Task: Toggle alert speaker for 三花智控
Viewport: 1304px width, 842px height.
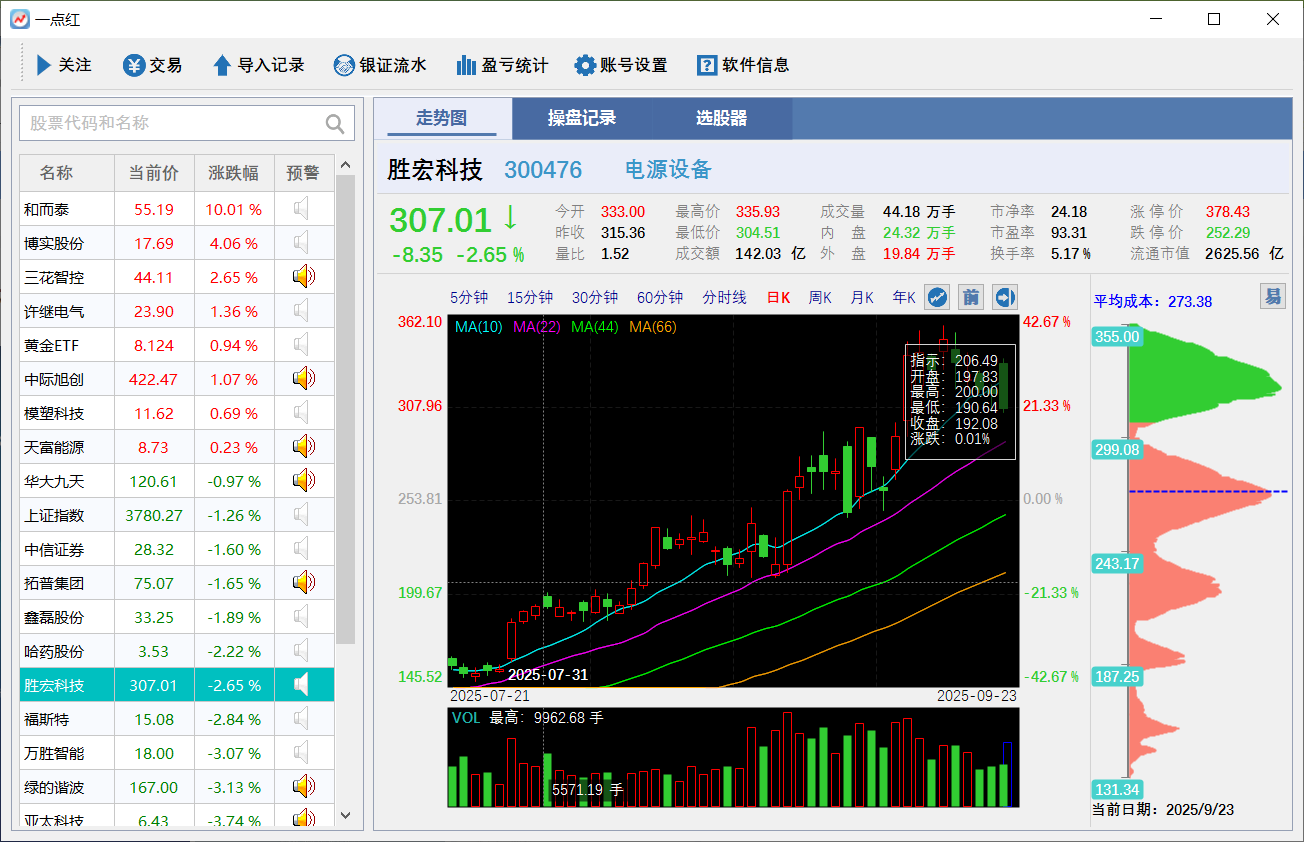Action: [x=303, y=277]
